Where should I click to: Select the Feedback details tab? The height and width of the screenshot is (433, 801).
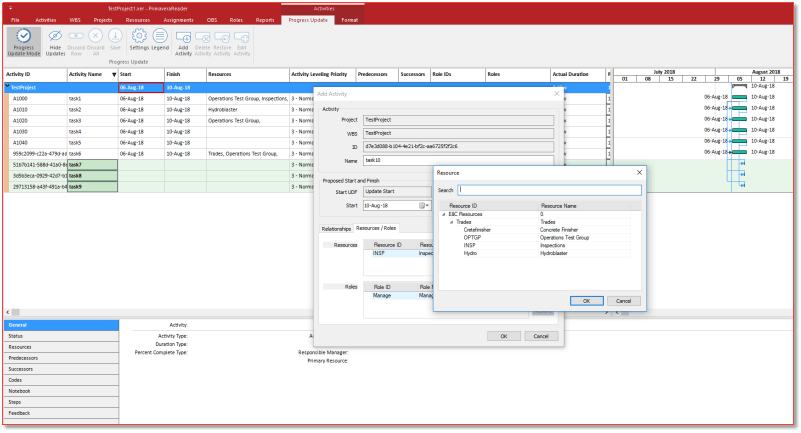point(61,413)
